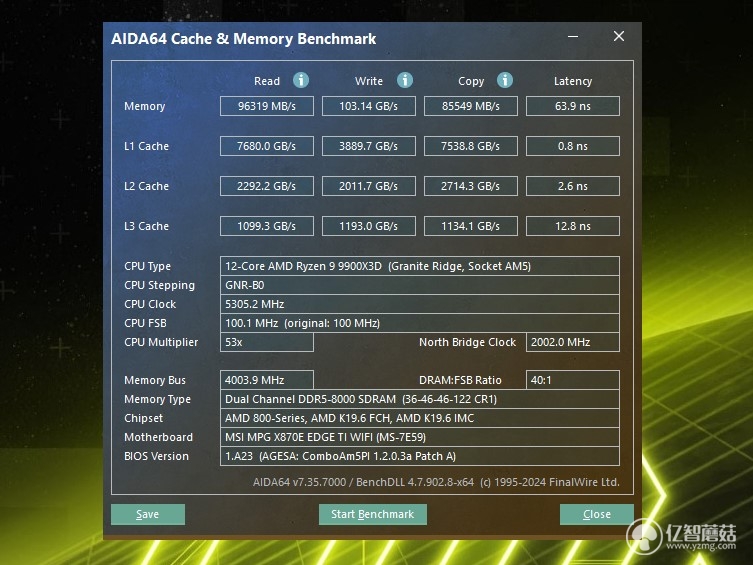Click North Bridge Clock field 2002.0 MHz
753x565 pixels.
573,342
